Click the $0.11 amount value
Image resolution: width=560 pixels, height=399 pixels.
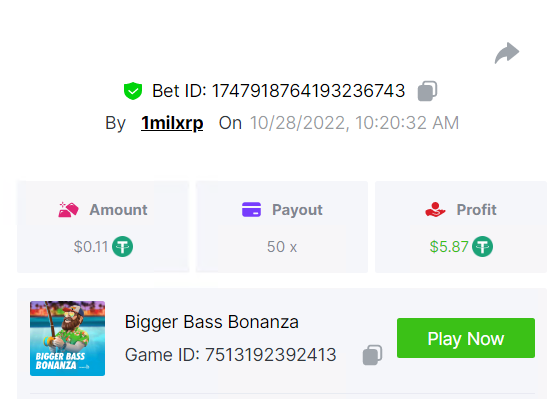coord(91,247)
